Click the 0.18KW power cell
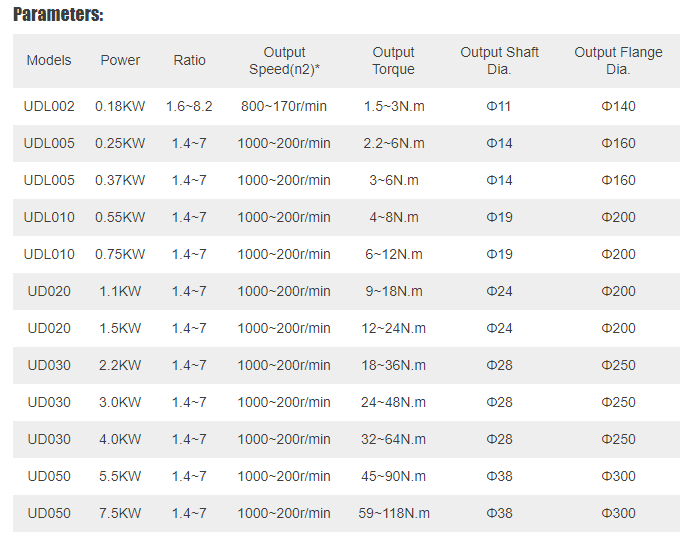Image resolution: width=699 pixels, height=547 pixels. tap(120, 107)
